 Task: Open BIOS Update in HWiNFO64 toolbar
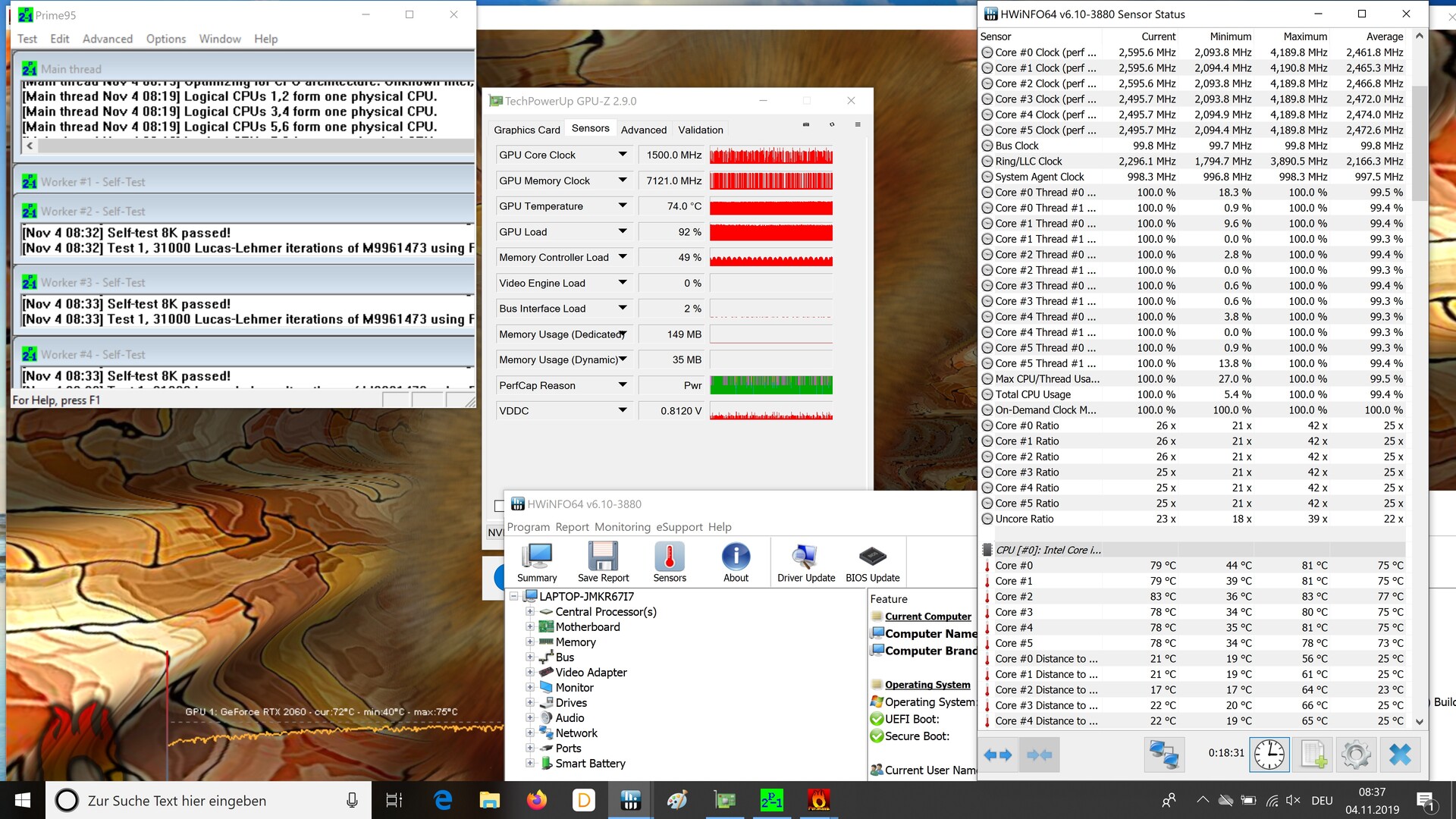coord(872,562)
